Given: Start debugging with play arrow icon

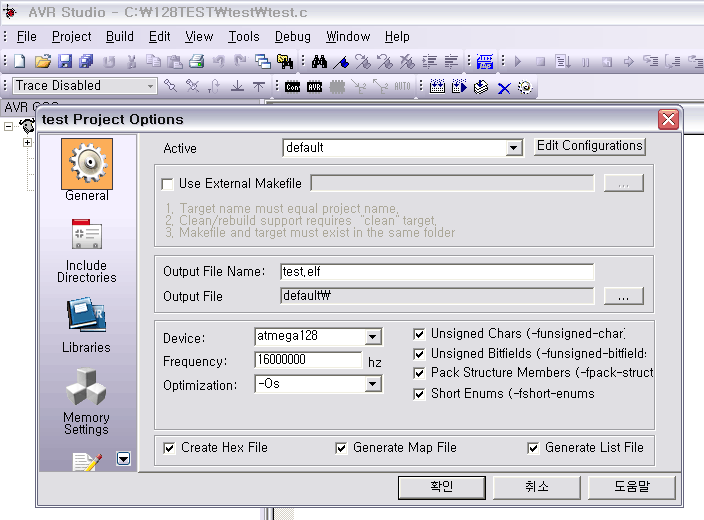Looking at the screenshot, I should tap(518, 61).
